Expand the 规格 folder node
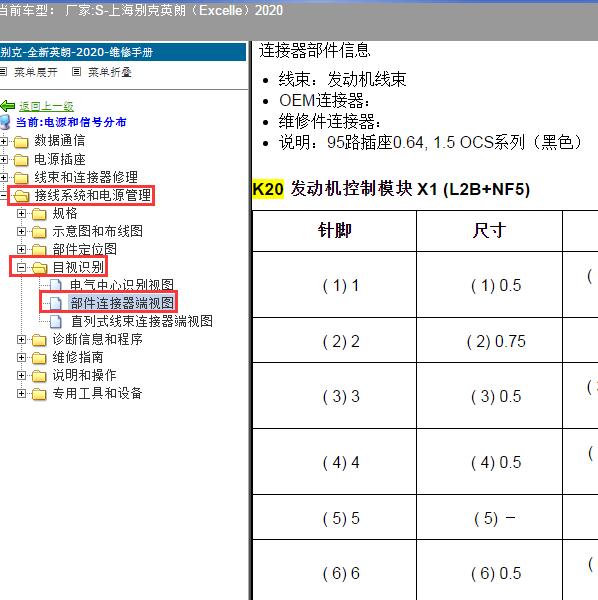598x600 pixels. [21, 213]
